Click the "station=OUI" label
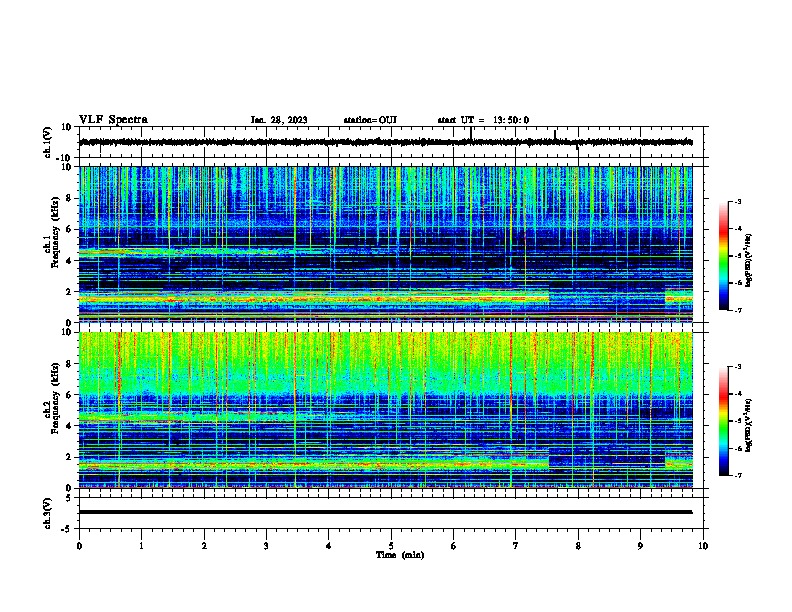The width and height of the screenshot is (792, 612). [x=370, y=120]
